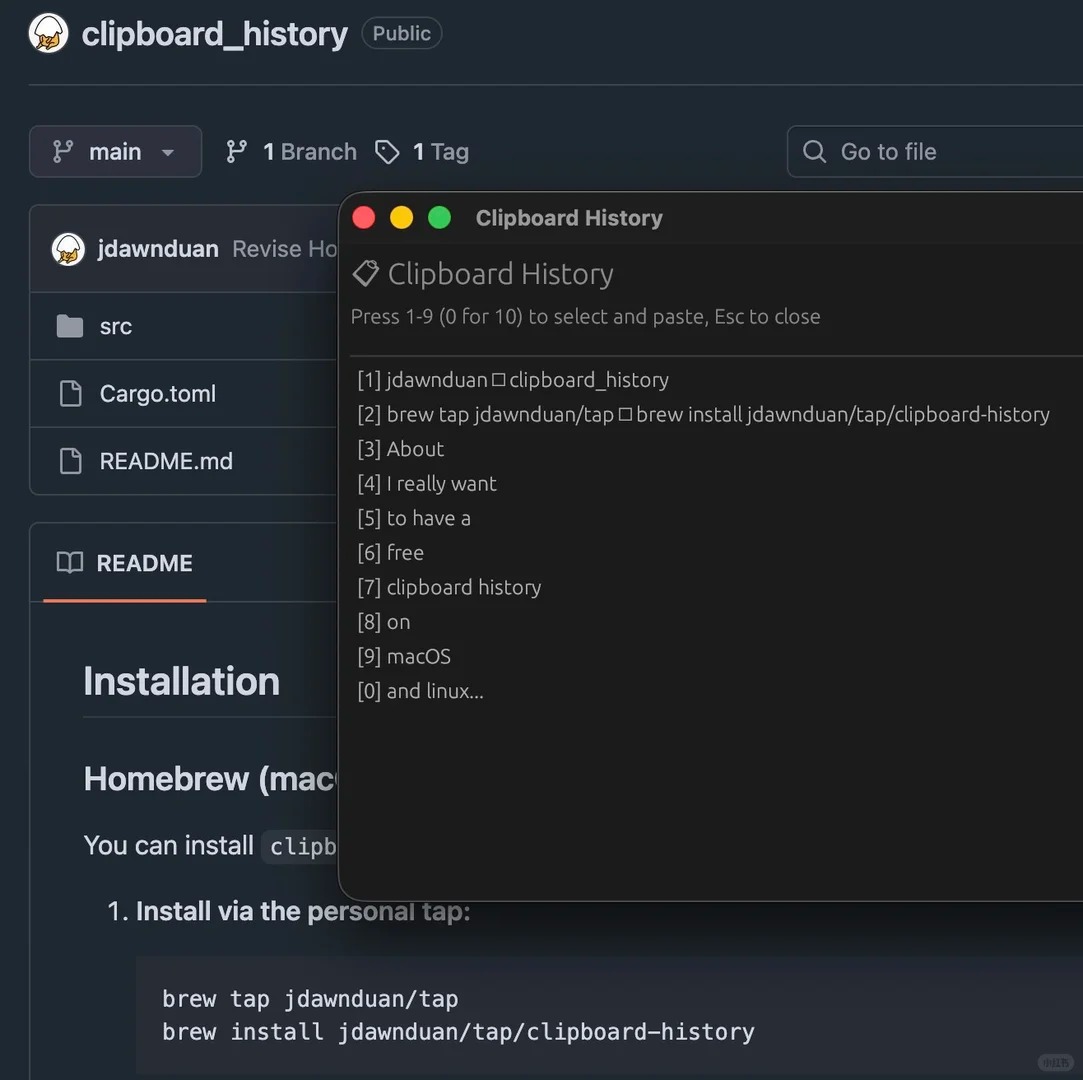Viewport: 1083px width, 1080px height.
Task: Select clipboard entry [7] clipboard history
Action: point(448,587)
